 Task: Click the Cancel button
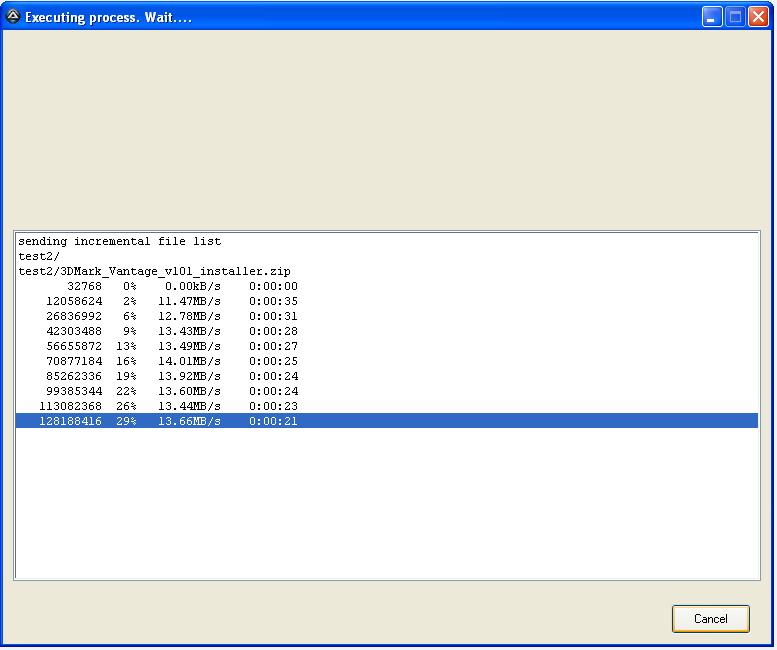(710, 619)
